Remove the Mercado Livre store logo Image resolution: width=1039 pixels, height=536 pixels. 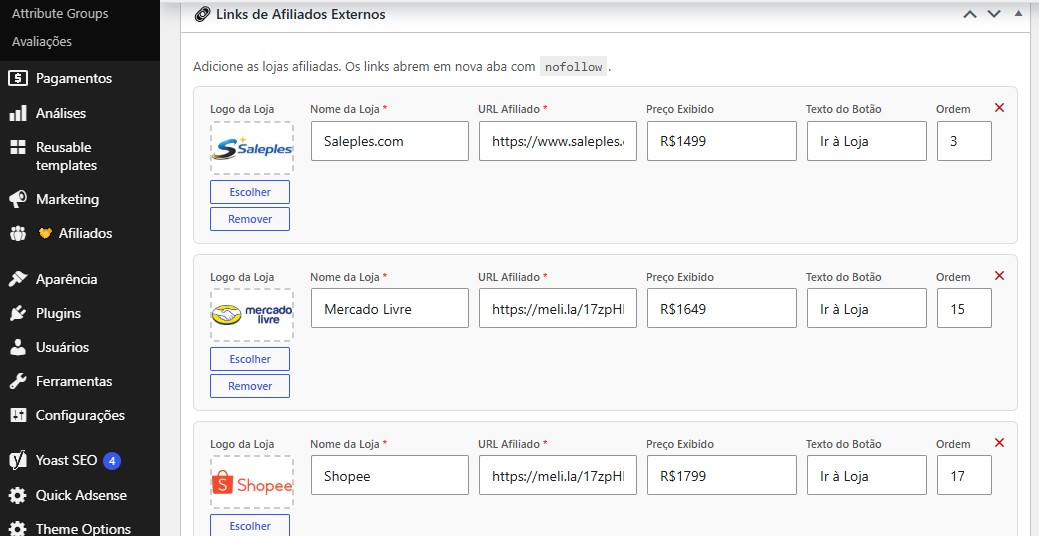click(250, 386)
